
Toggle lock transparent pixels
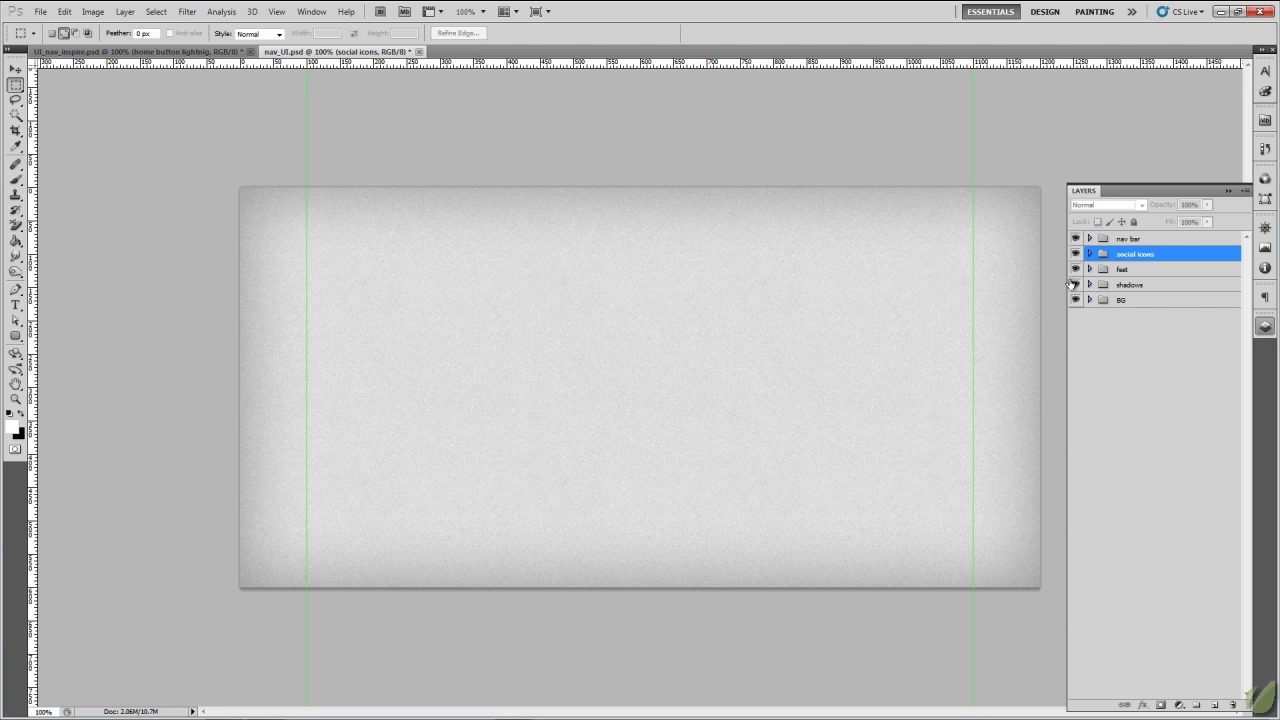pos(1097,222)
